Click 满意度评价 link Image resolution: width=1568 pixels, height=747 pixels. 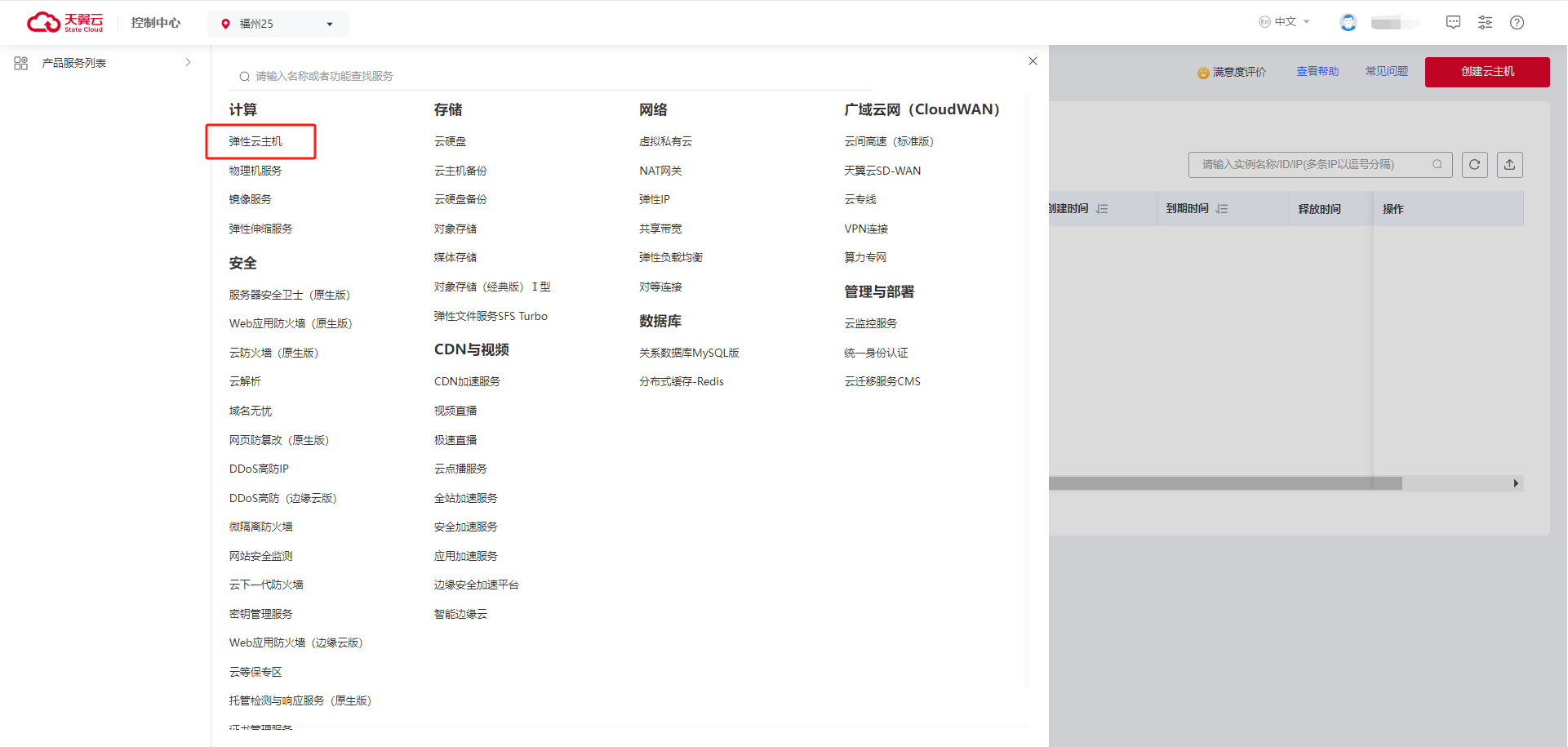[x=1239, y=72]
